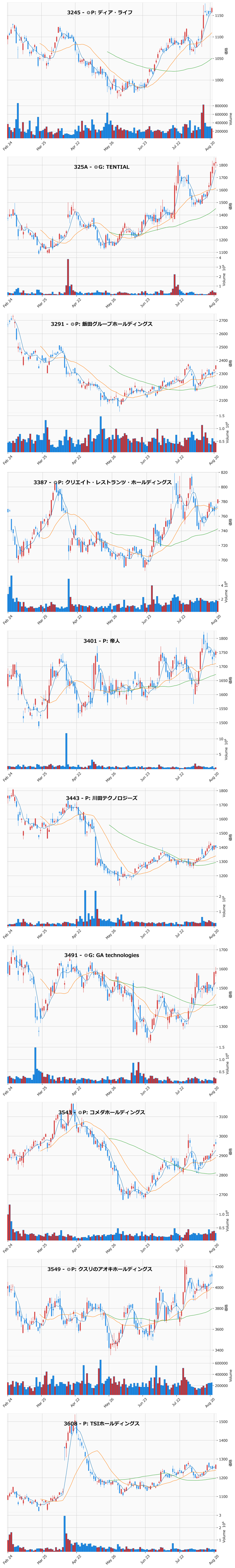Click the chart title '3491 - G: GA technologies'

[102, 955]
